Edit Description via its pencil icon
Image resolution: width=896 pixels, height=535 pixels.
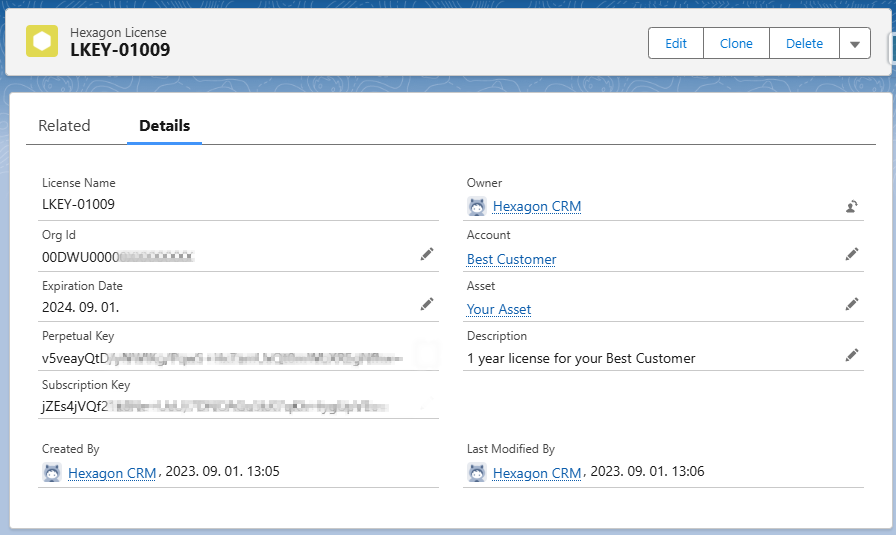click(x=852, y=355)
